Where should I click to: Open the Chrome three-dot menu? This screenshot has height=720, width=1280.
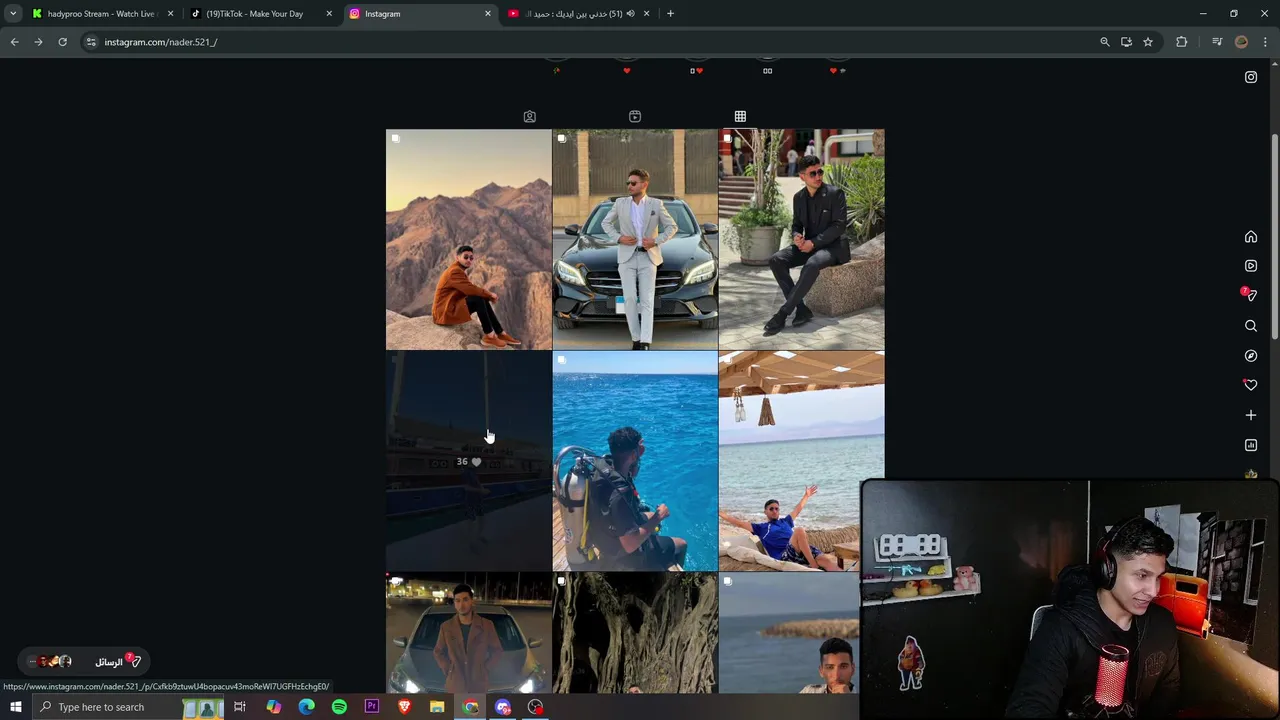coord(1266,42)
